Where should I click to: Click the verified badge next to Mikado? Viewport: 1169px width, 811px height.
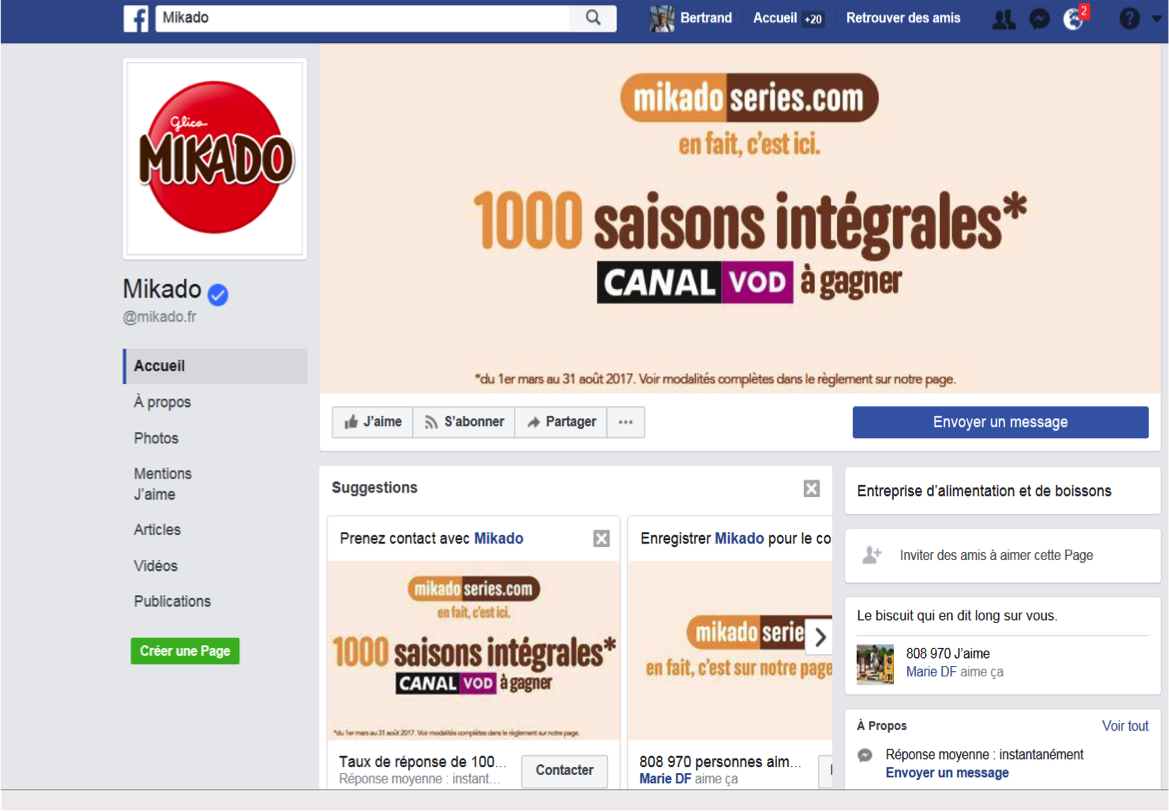(x=218, y=295)
